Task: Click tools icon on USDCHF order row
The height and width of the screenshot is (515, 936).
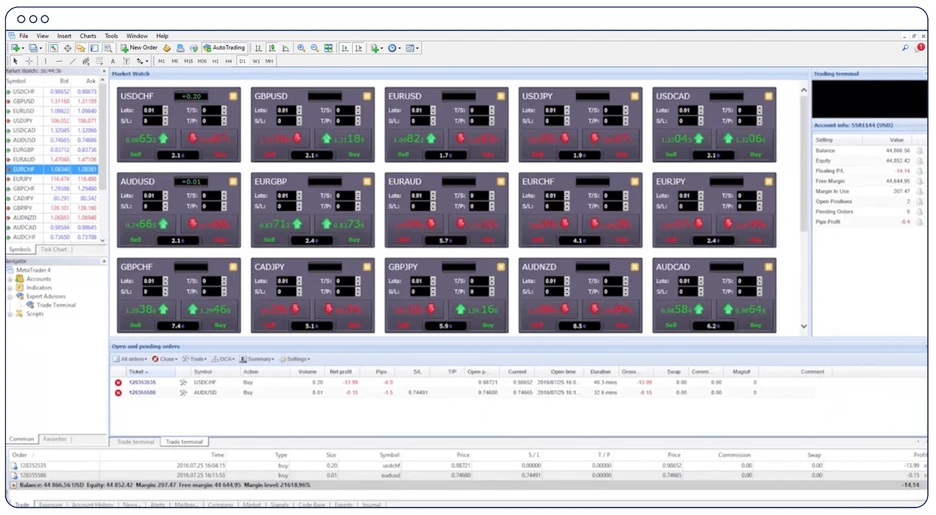Action: click(x=183, y=383)
